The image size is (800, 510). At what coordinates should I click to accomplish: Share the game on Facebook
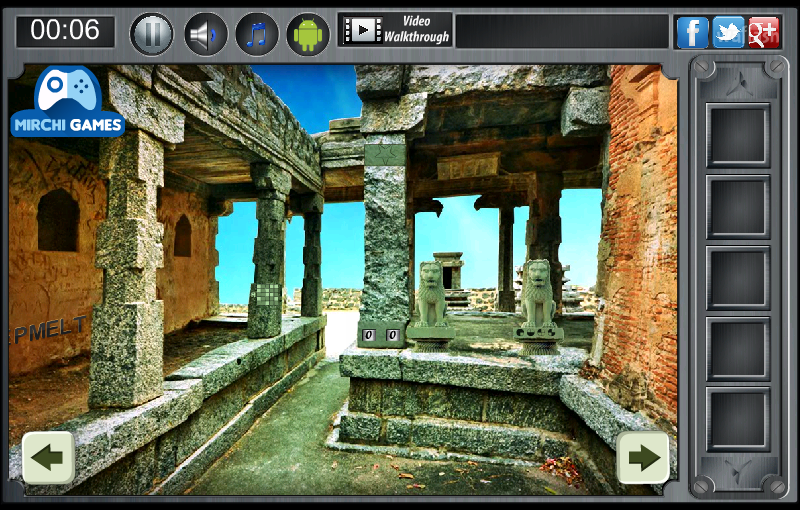coord(692,32)
